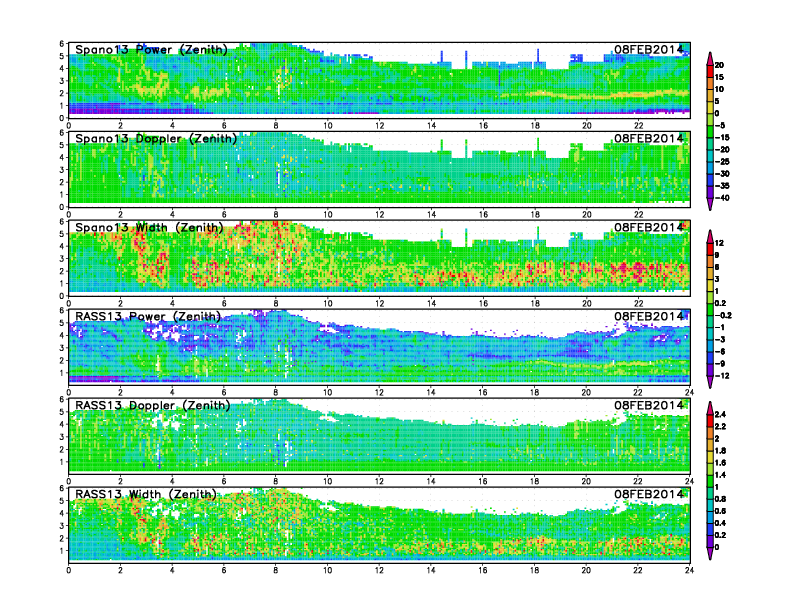The image size is (792, 612).
Task: Click the 08FEB2014 date in RASS13 Doppler panel
Action: pyautogui.click(x=649, y=405)
